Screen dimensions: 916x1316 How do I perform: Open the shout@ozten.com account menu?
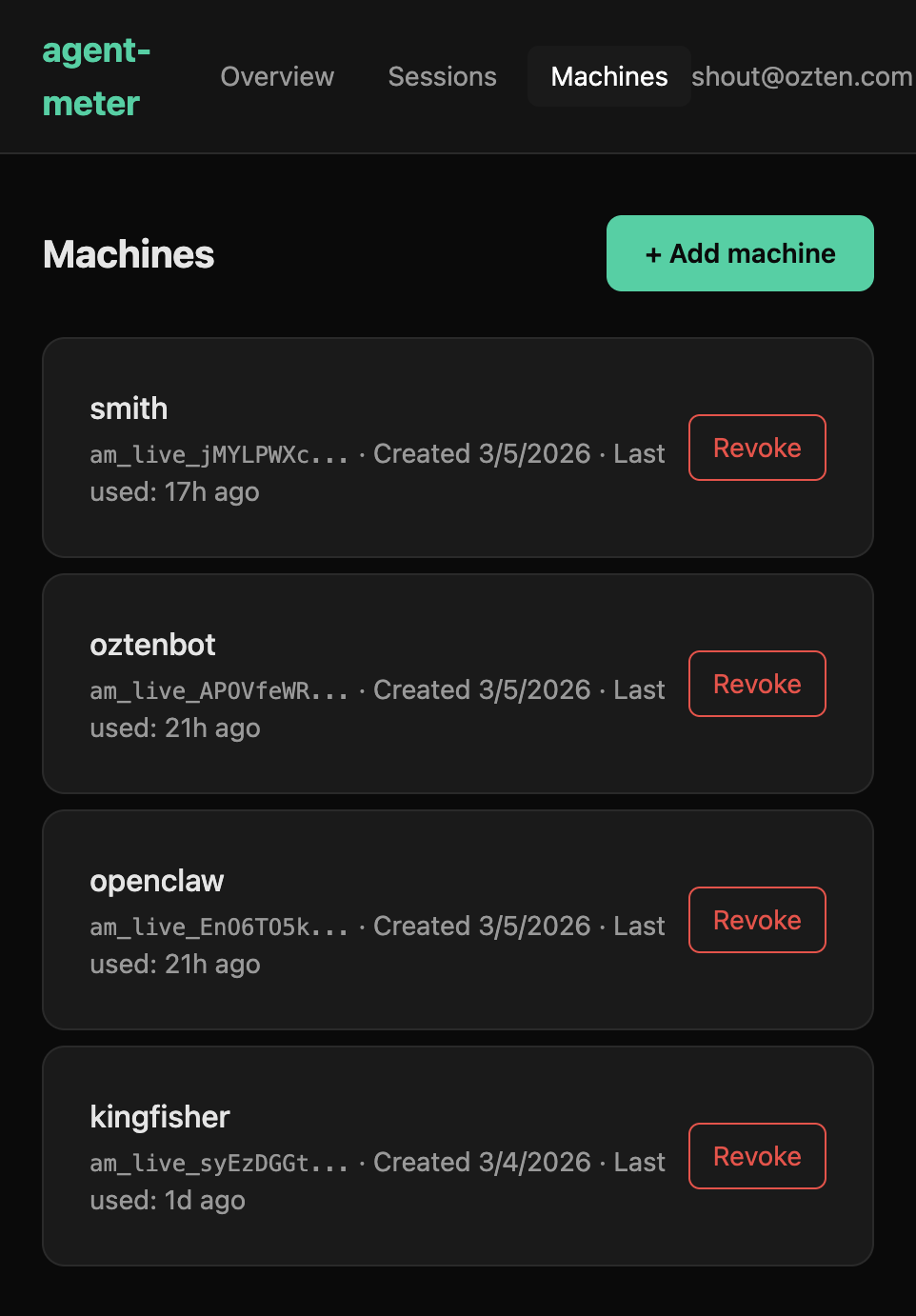[803, 76]
